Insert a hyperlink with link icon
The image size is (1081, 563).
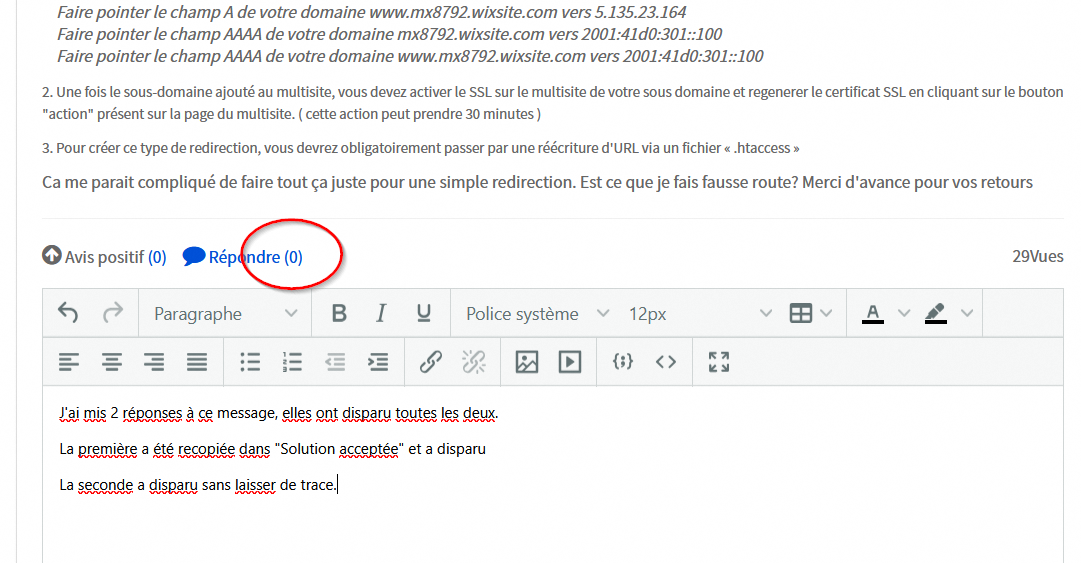[431, 362]
